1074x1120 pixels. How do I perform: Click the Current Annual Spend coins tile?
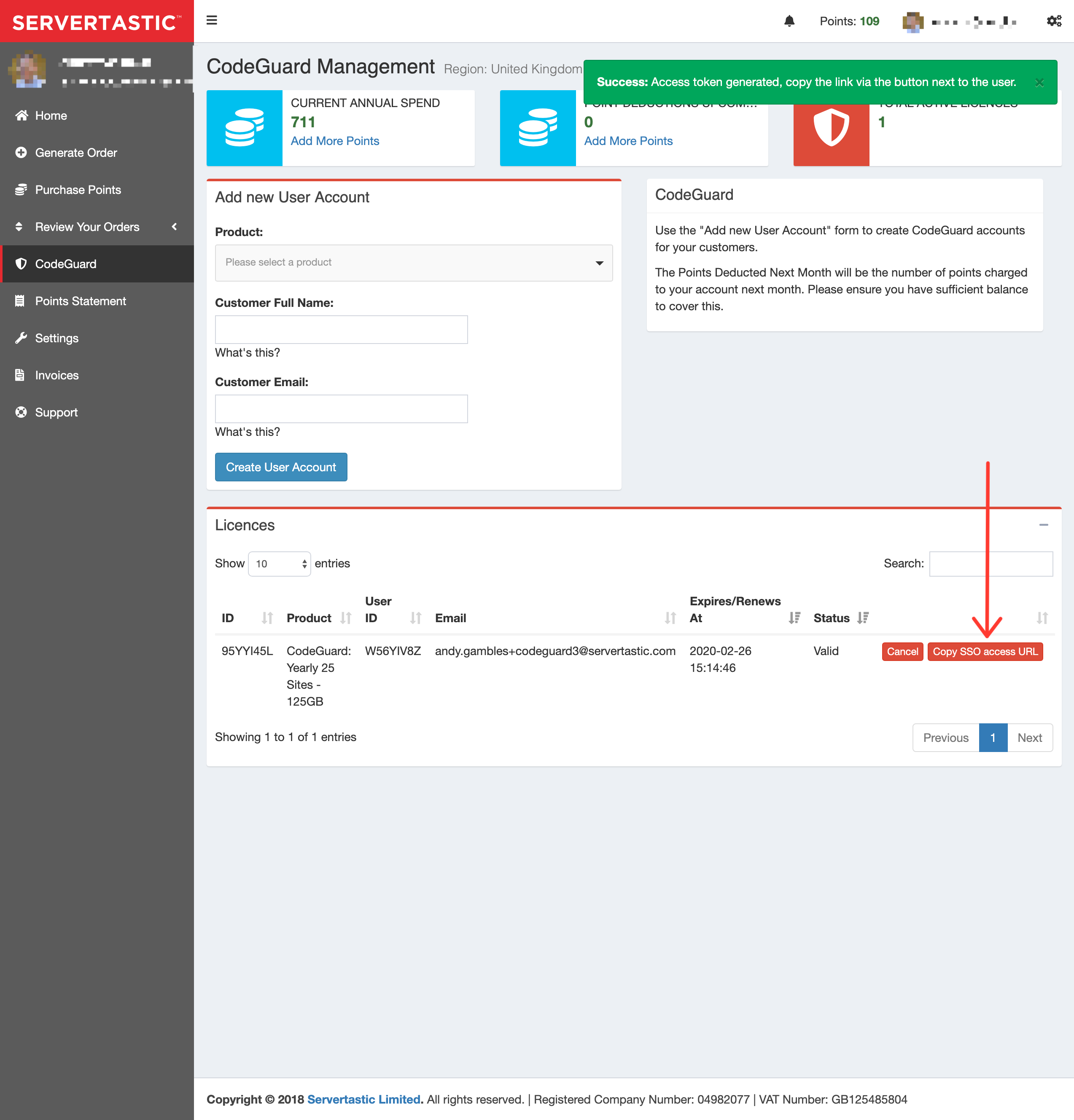click(x=245, y=128)
